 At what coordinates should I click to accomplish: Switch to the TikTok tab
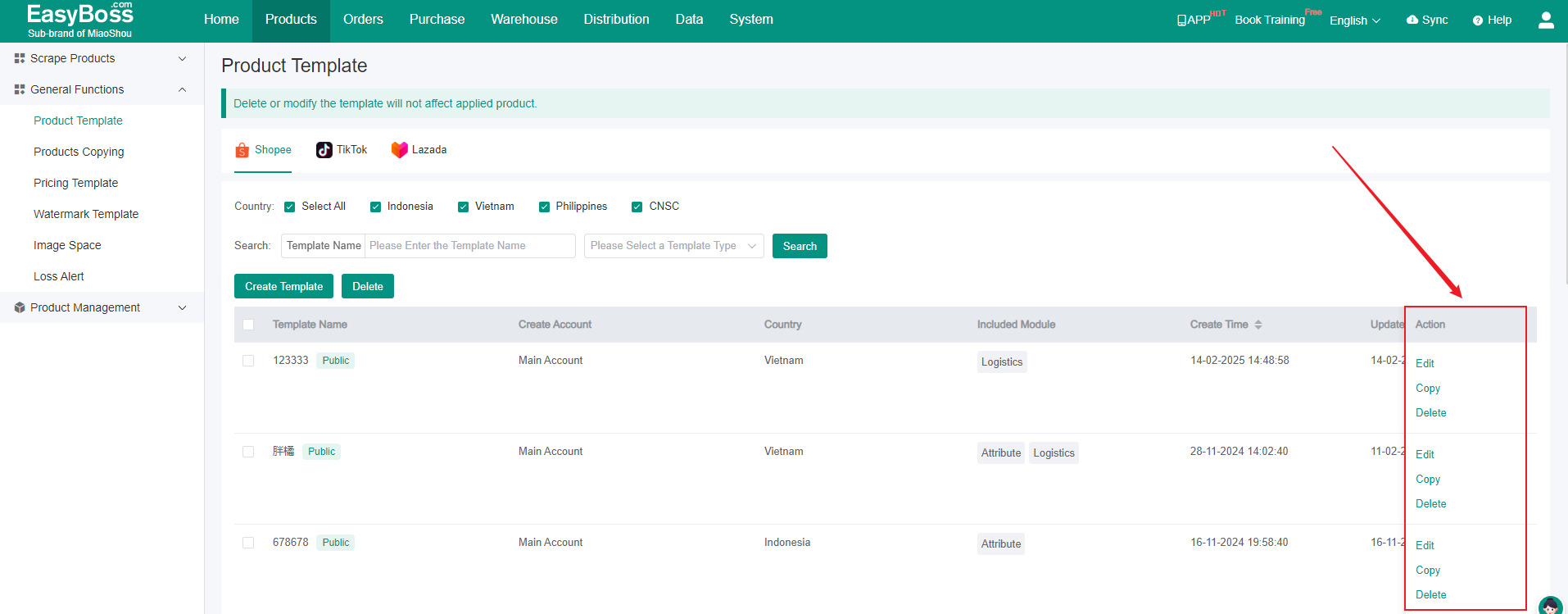[342, 150]
